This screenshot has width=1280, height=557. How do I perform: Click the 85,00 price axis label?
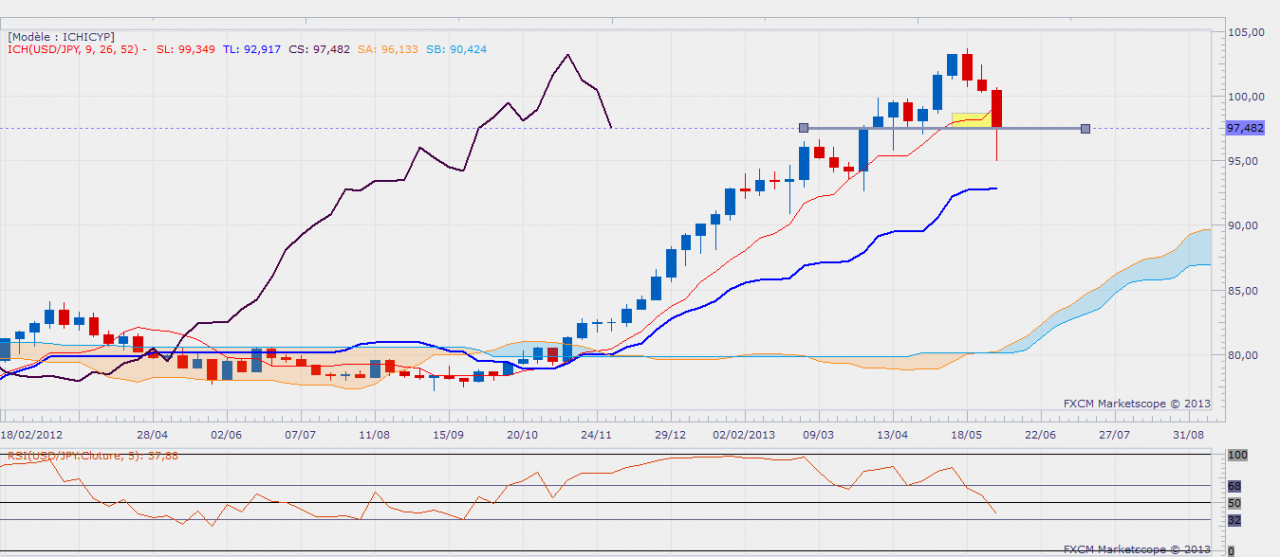click(1245, 291)
